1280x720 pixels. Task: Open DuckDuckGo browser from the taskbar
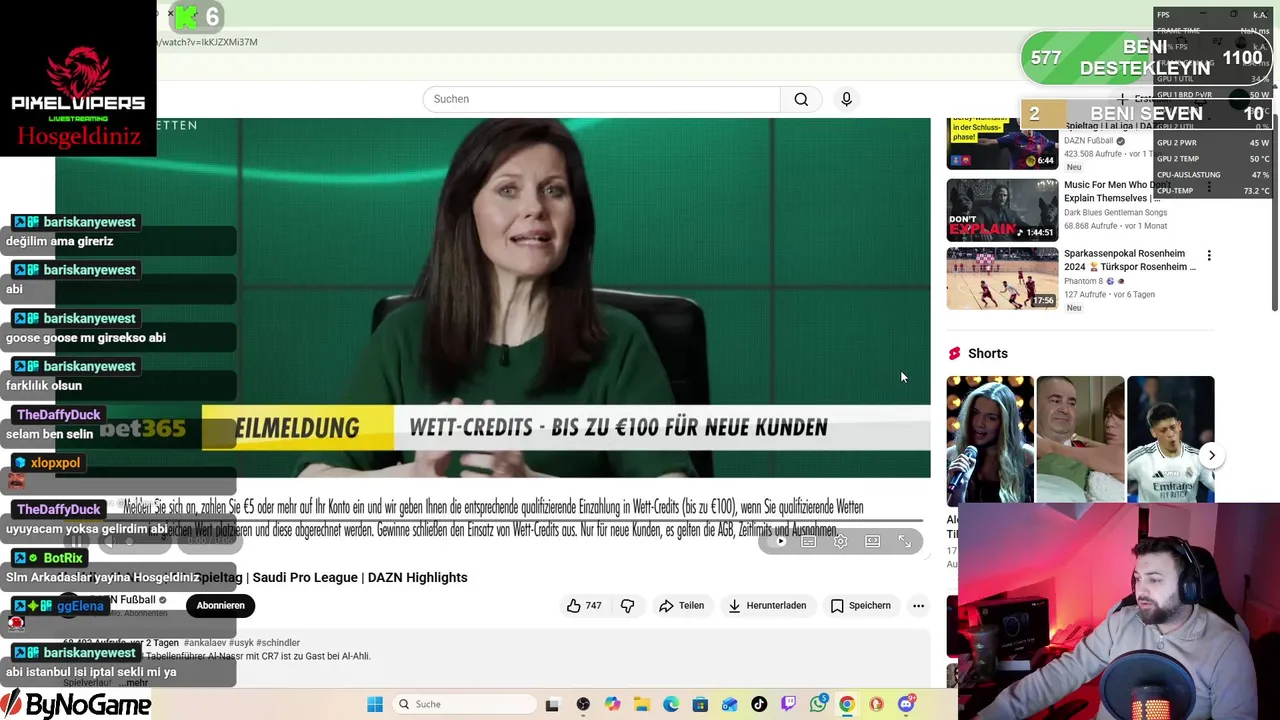(x=877, y=704)
